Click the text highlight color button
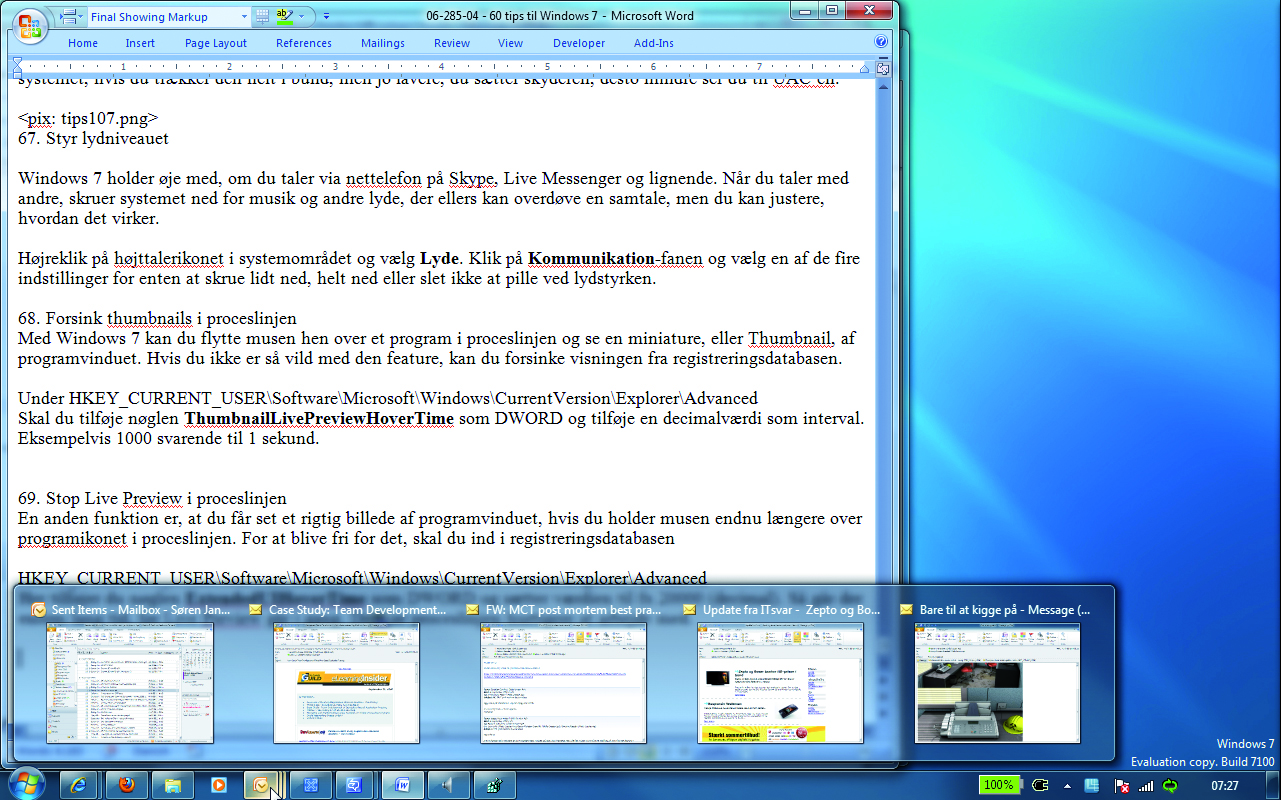This screenshot has width=1281, height=800. click(x=284, y=17)
